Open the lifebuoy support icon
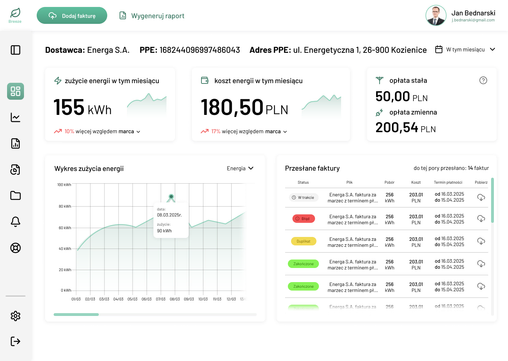The height and width of the screenshot is (361, 508). (15, 248)
